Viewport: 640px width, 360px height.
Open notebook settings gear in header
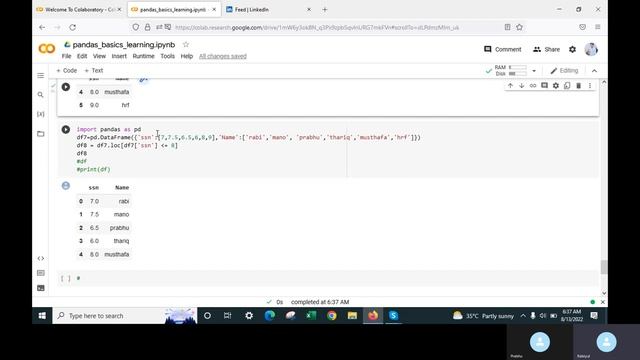coord(573,49)
